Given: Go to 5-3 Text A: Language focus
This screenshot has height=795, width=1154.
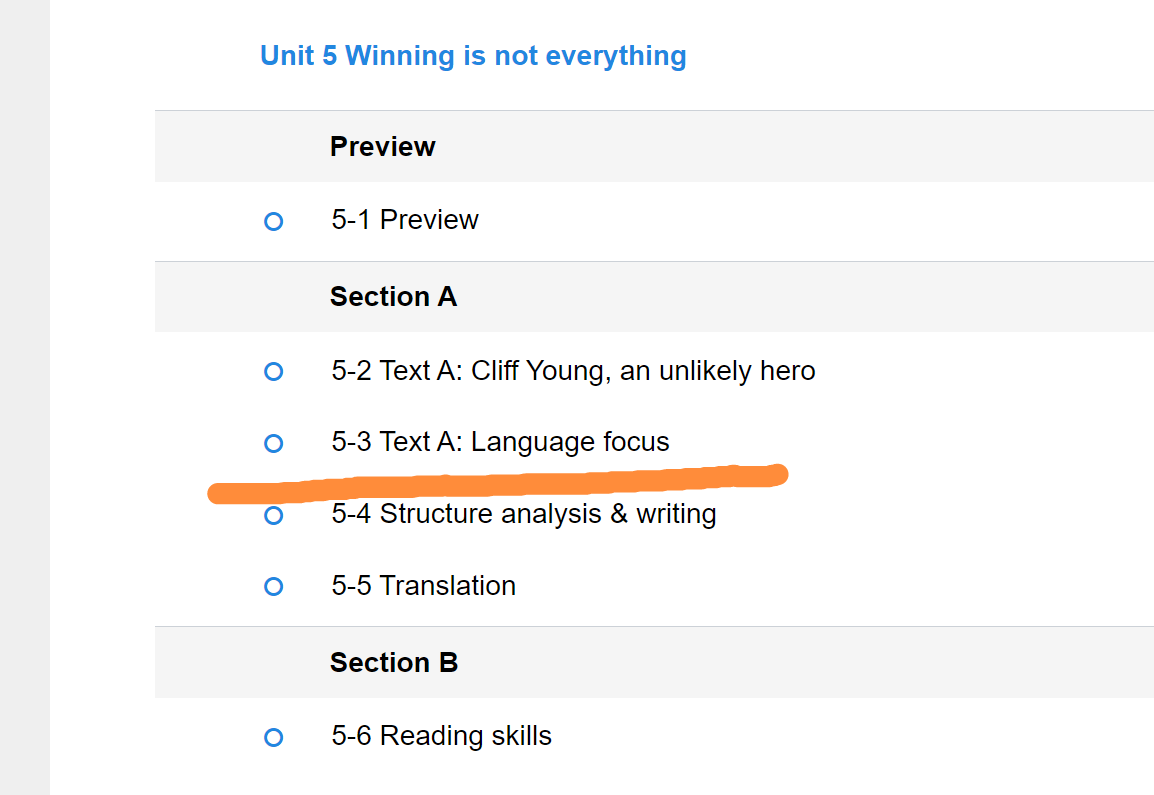Looking at the screenshot, I should pyautogui.click(x=500, y=442).
